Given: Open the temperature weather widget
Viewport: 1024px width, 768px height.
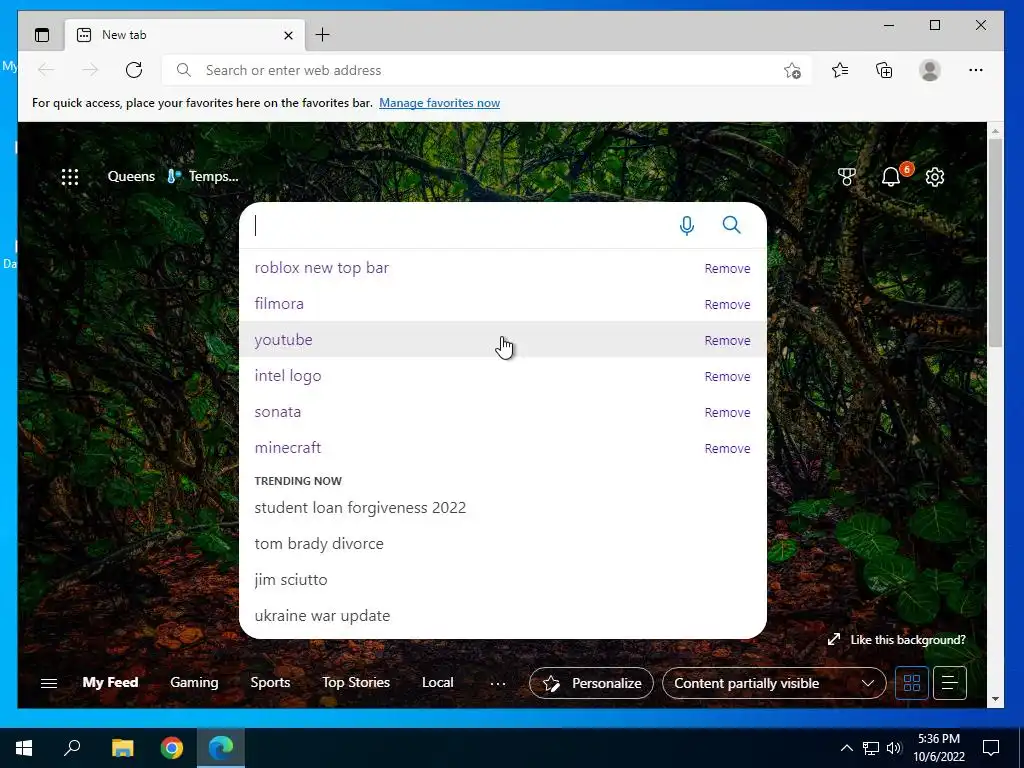Looking at the screenshot, I should tap(203, 176).
